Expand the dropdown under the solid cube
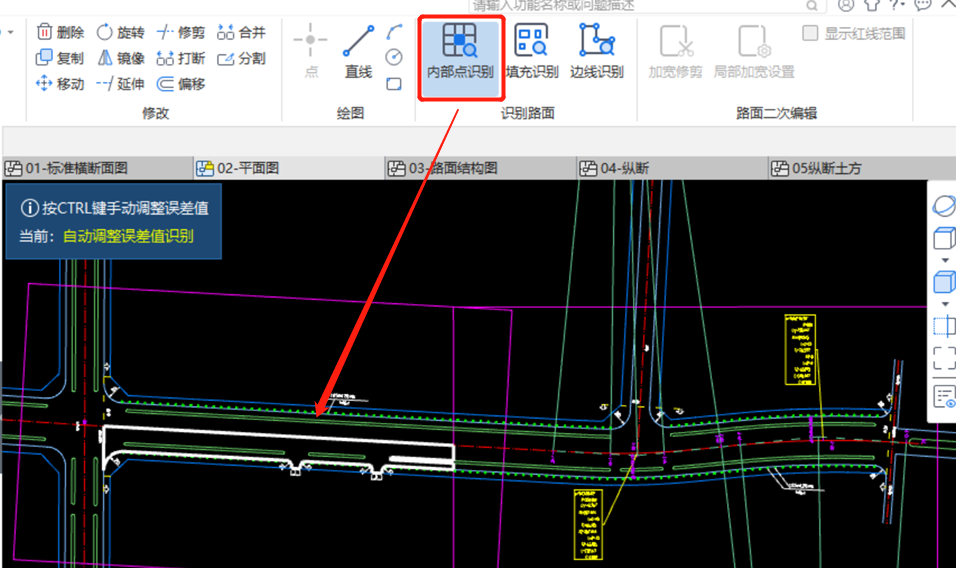The image size is (956, 568). 945,304
